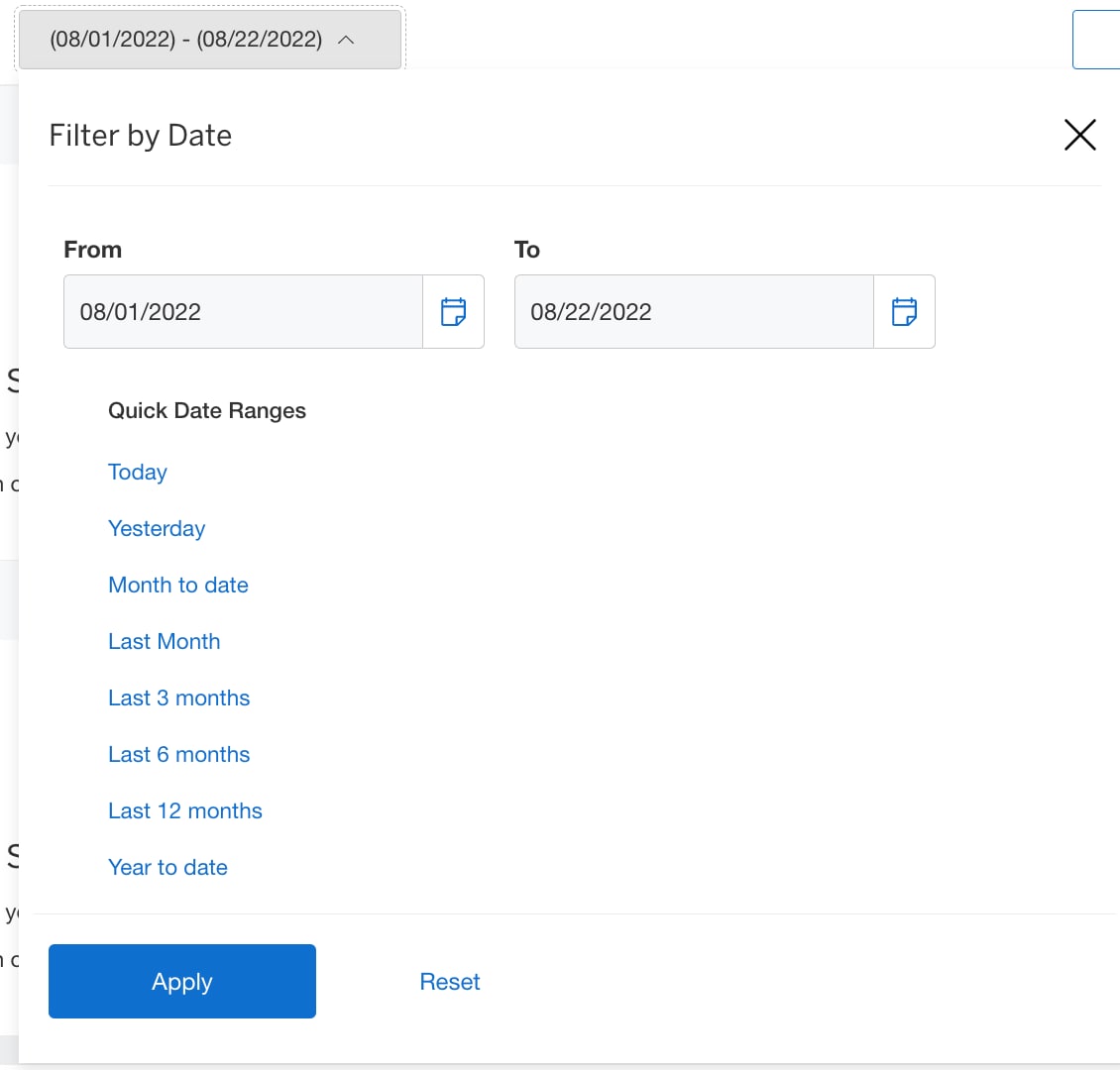Close the Filter by Date dialog
1120x1070 pixels.
[1079, 135]
